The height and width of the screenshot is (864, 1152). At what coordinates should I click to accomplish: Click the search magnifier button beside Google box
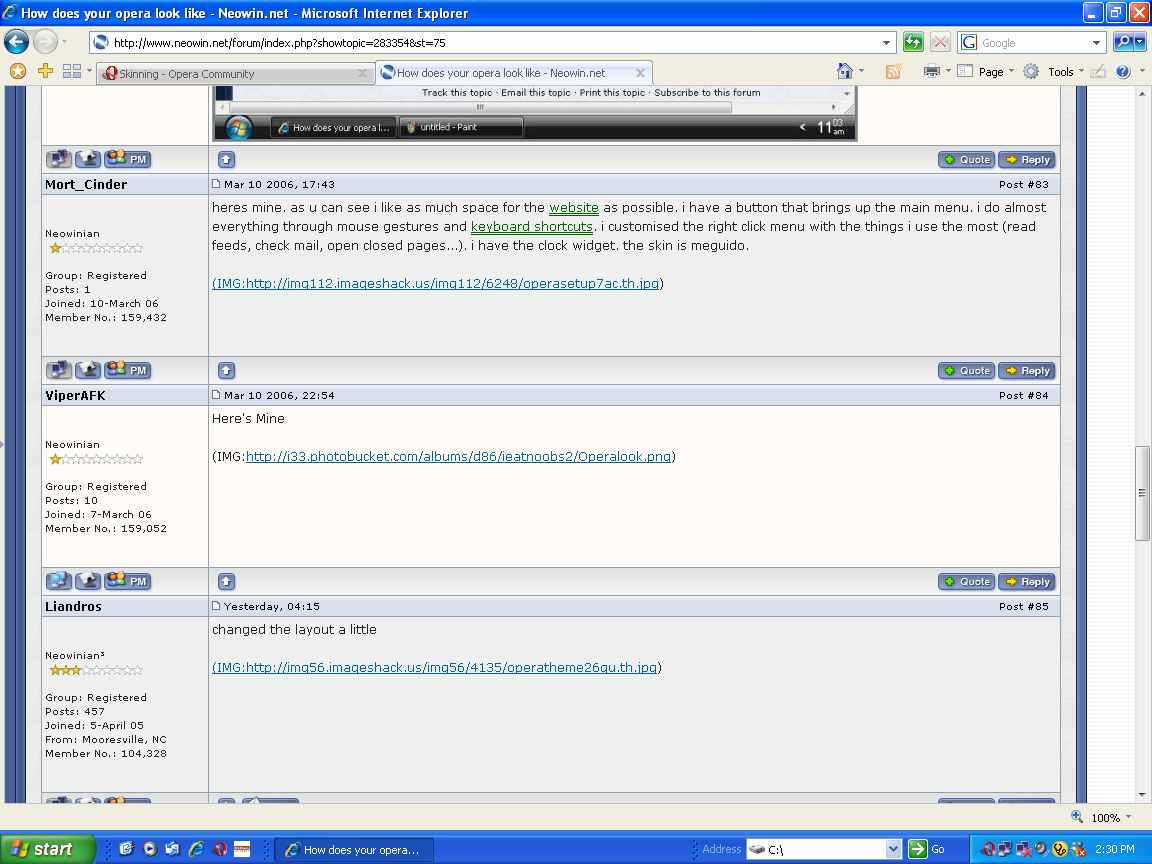pyautogui.click(x=1123, y=42)
